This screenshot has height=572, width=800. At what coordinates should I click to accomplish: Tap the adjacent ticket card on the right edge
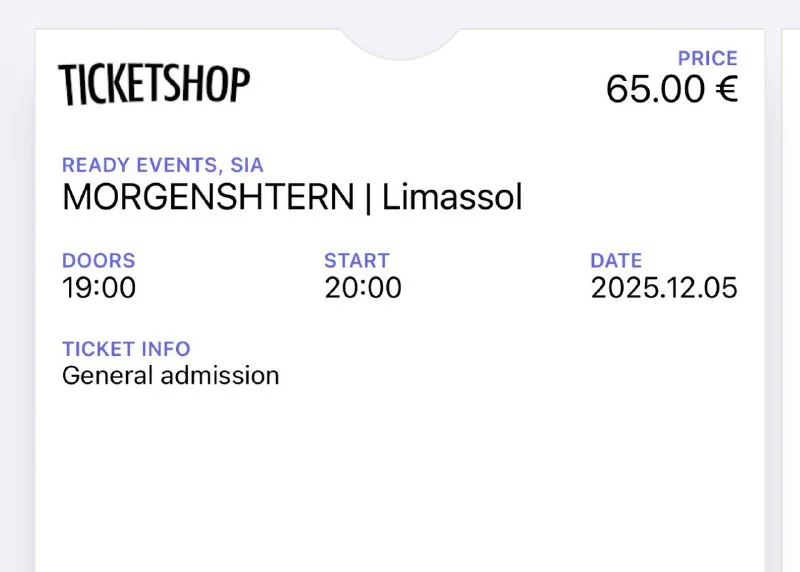[790, 300]
